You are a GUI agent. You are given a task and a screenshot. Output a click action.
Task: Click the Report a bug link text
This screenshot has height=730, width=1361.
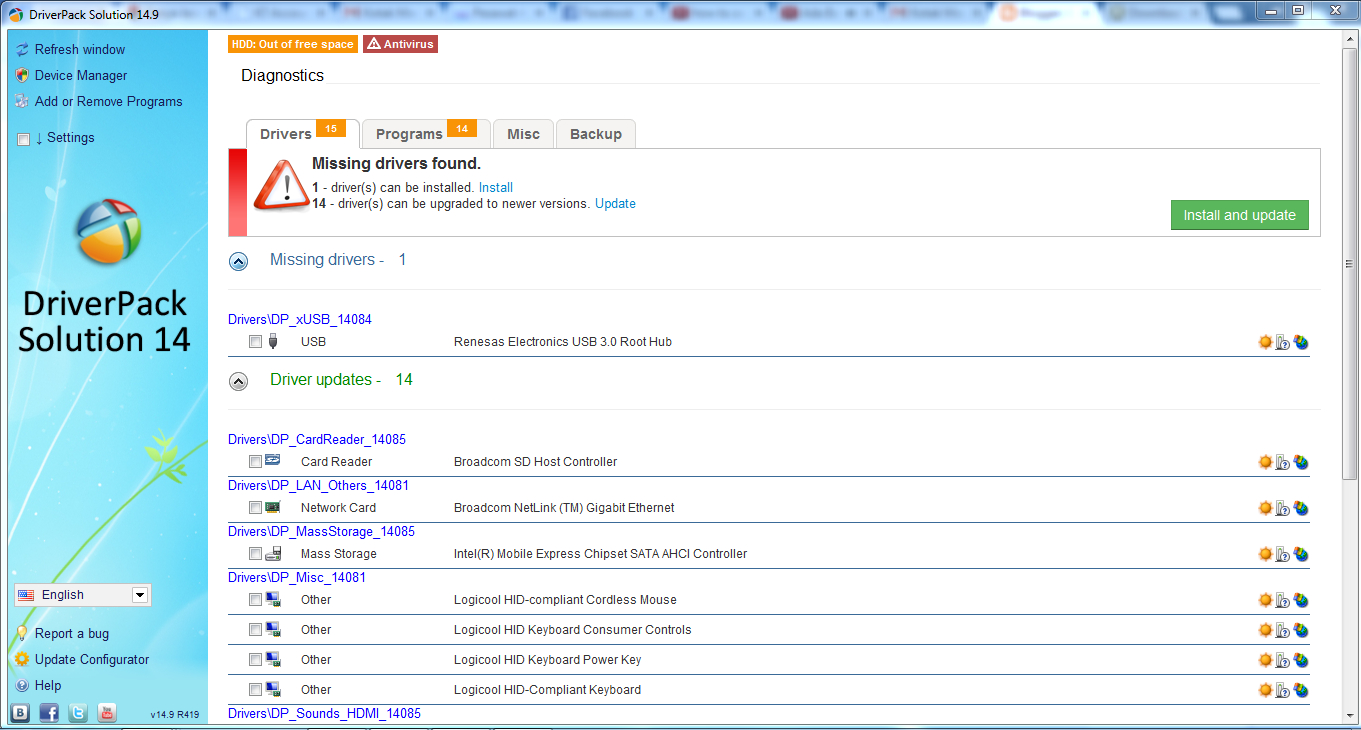pyautogui.click(x=72, y=634)
